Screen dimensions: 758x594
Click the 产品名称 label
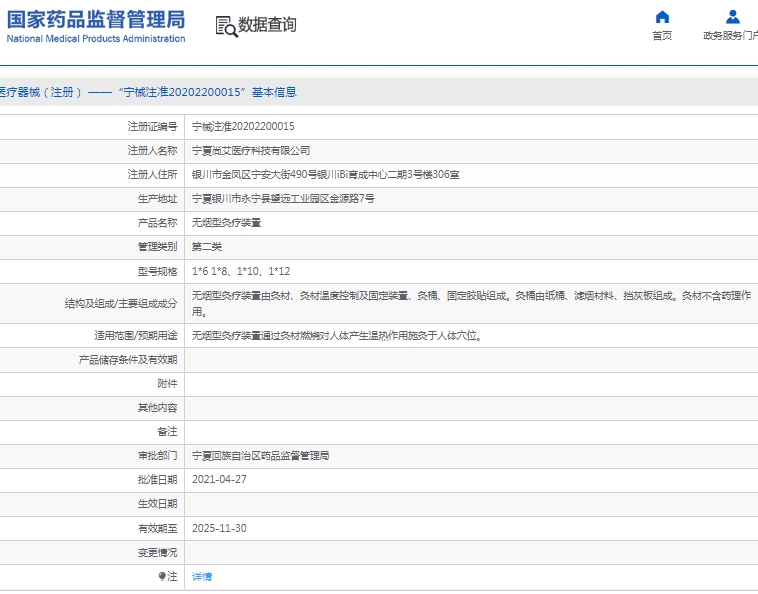[x=158, y=223]
